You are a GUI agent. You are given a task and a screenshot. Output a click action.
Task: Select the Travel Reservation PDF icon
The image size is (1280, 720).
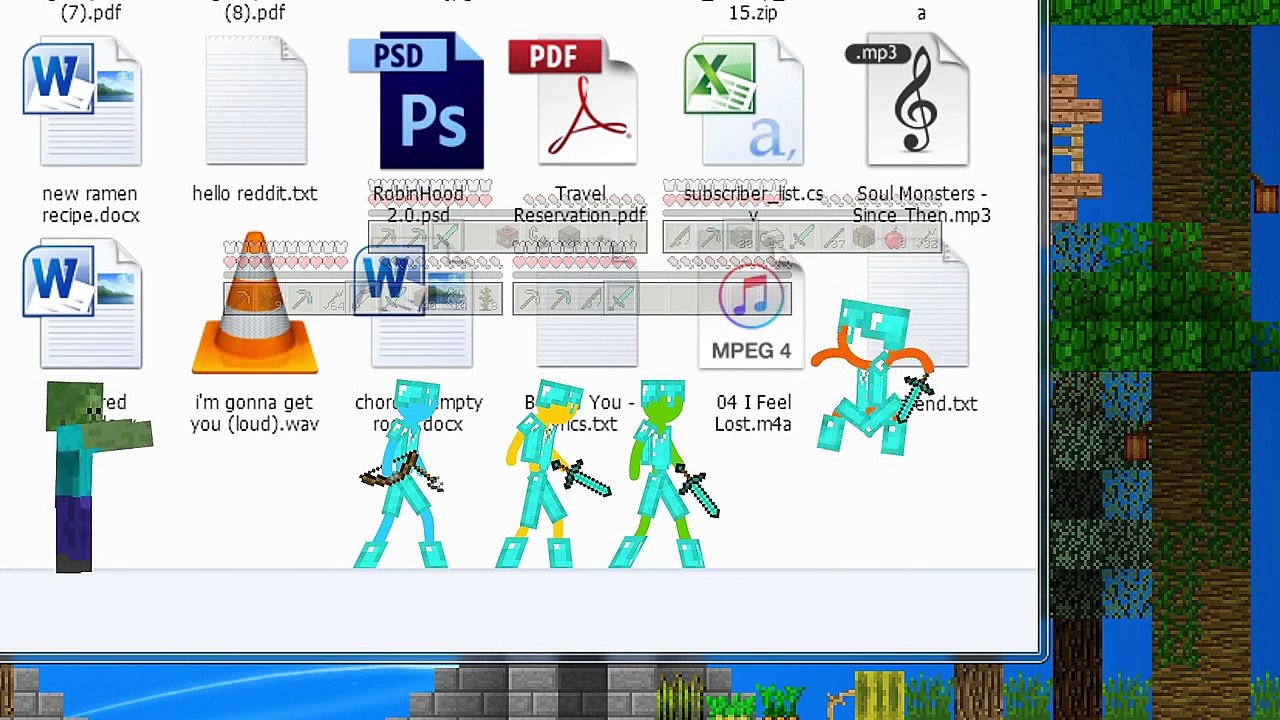tap(574, 101)
